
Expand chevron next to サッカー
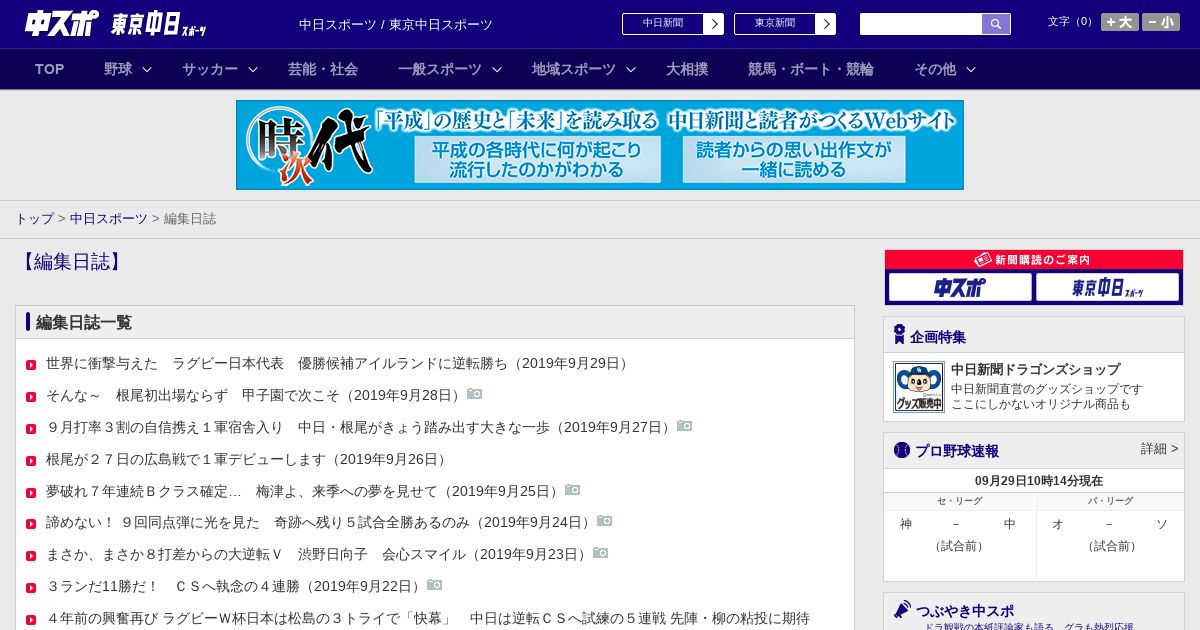(253, 69)
